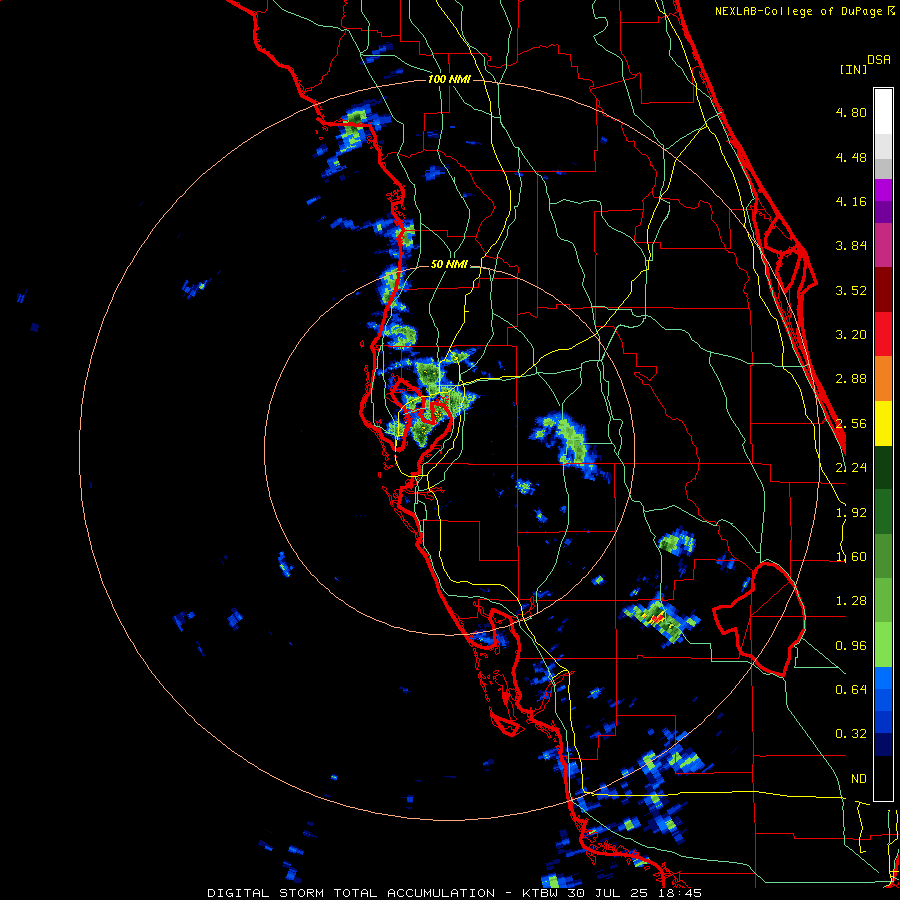This screenshot has width=900, height=900.
Task: Pick the yellow swatch on the scale
Action: pyautogui.click(x=883, y=423)
